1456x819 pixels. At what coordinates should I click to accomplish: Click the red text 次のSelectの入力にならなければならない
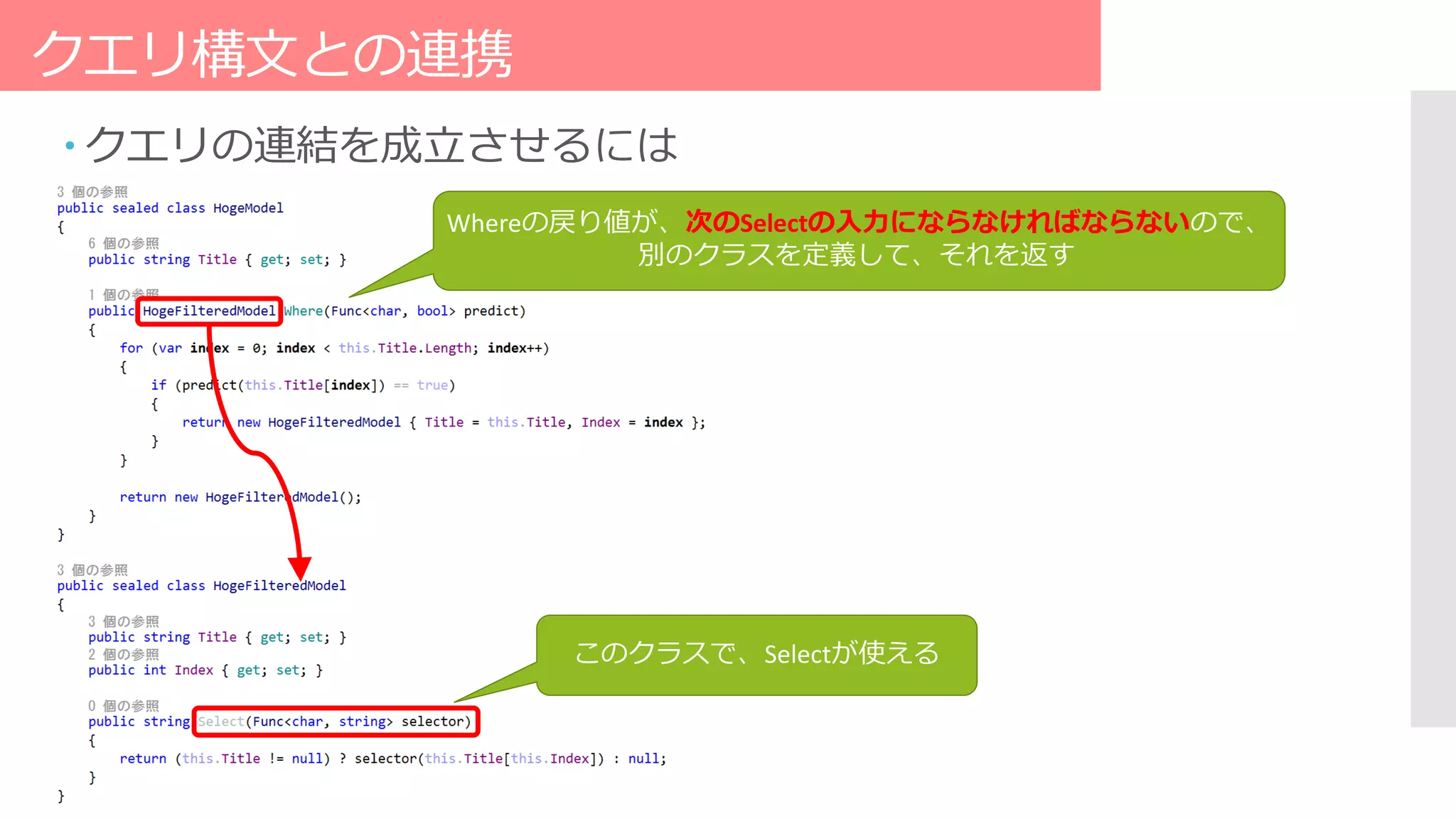point(937,223)
